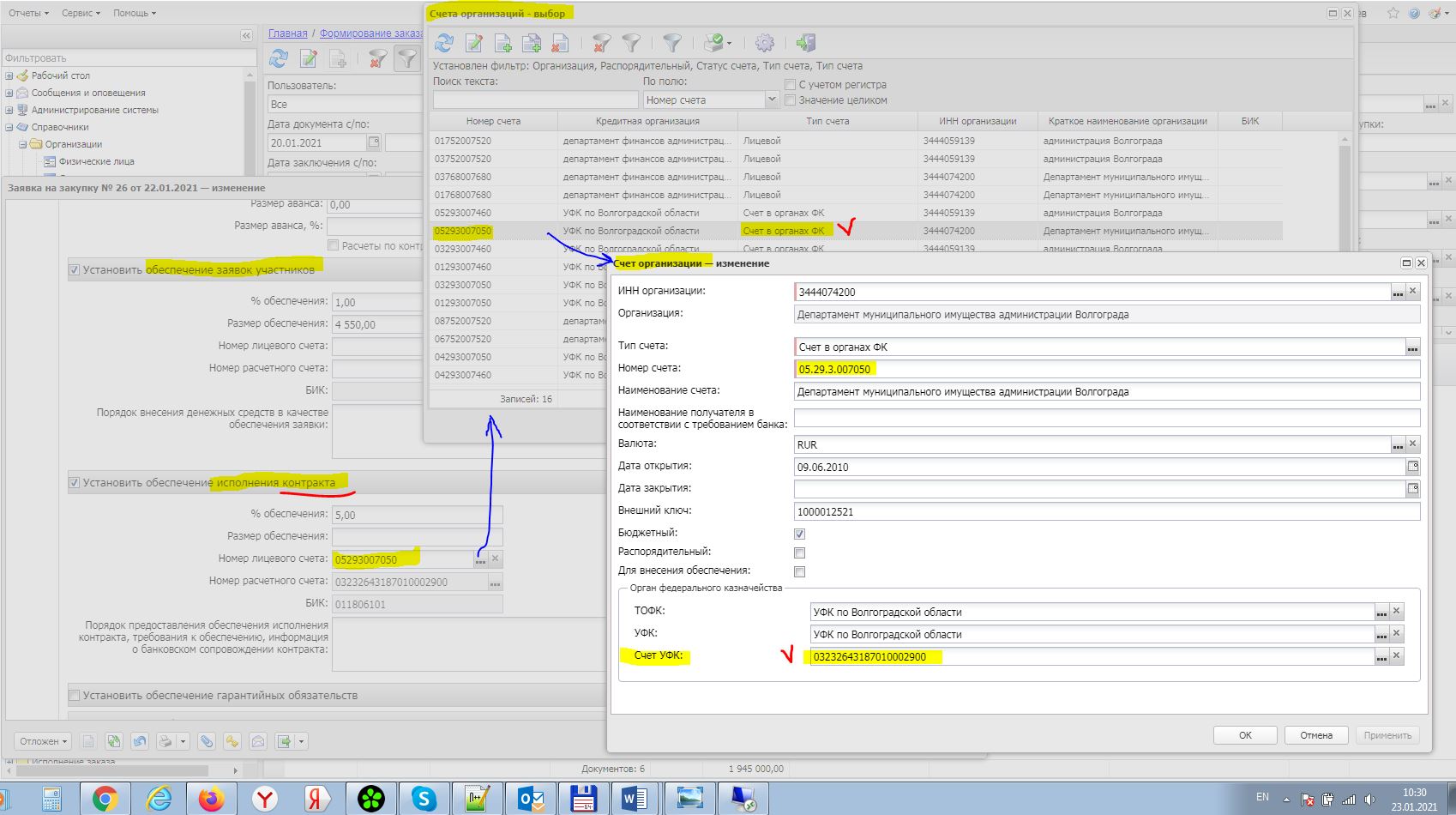The height and width of the screenshot is (815, 1456).
Task: Open the По полю Номер счета dropdown
Action: pos(770,100)
